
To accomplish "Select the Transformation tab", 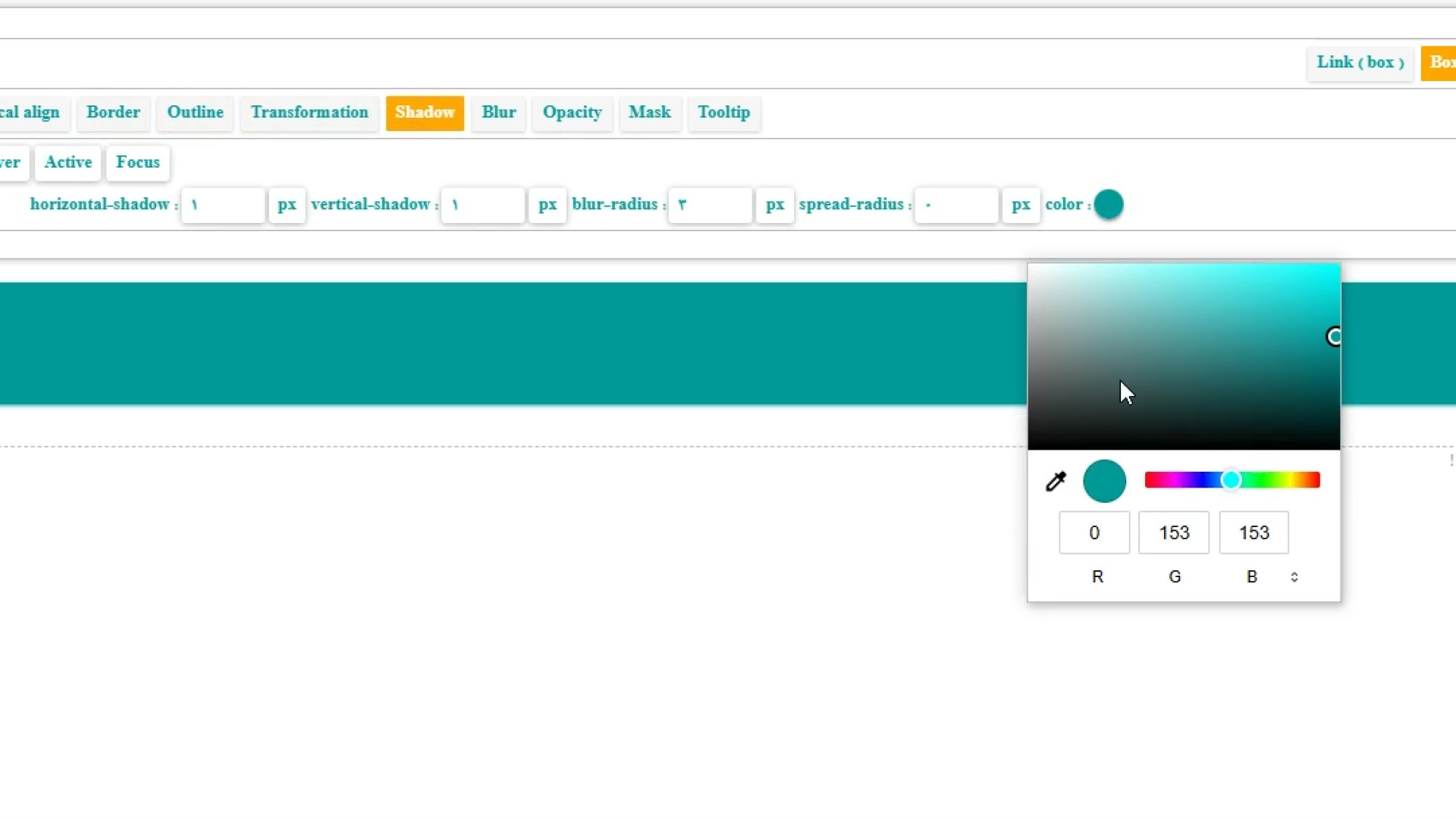I will 309,113.
